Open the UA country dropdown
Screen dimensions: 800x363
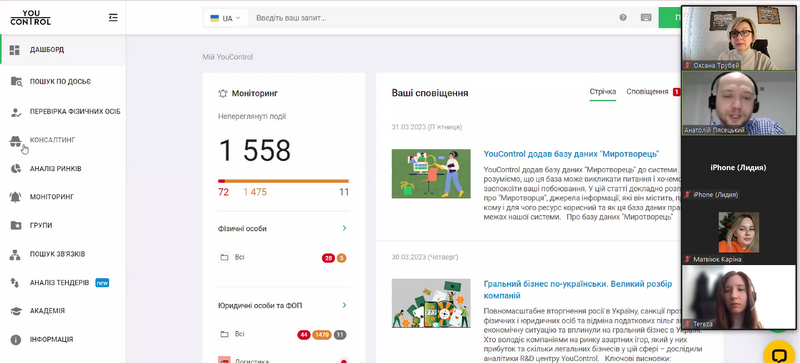click(226, 18)
